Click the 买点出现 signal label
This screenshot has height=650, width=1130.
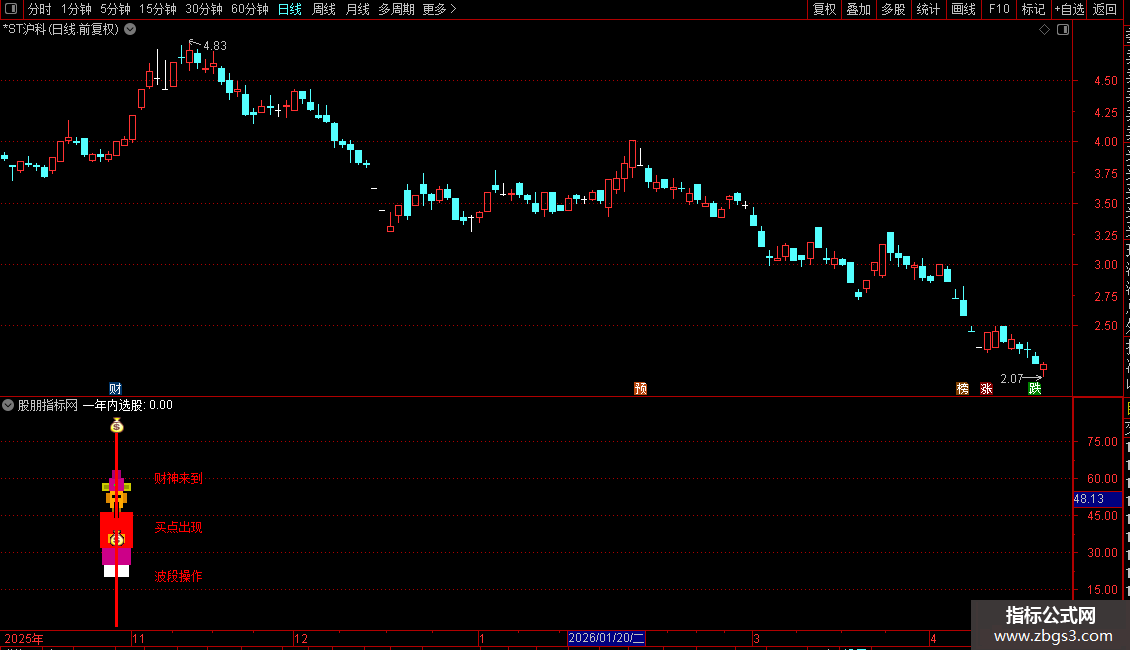tap(179, 527)
